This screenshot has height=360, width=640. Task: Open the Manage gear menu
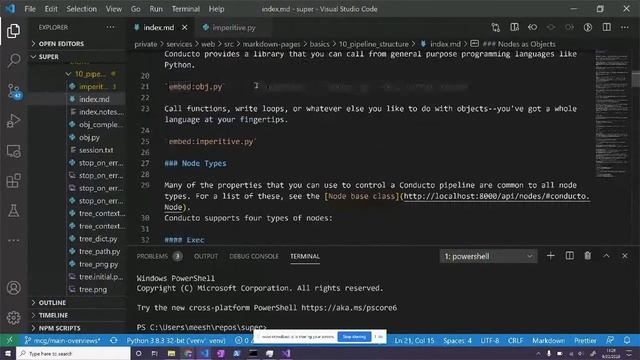tap(13, 317)
